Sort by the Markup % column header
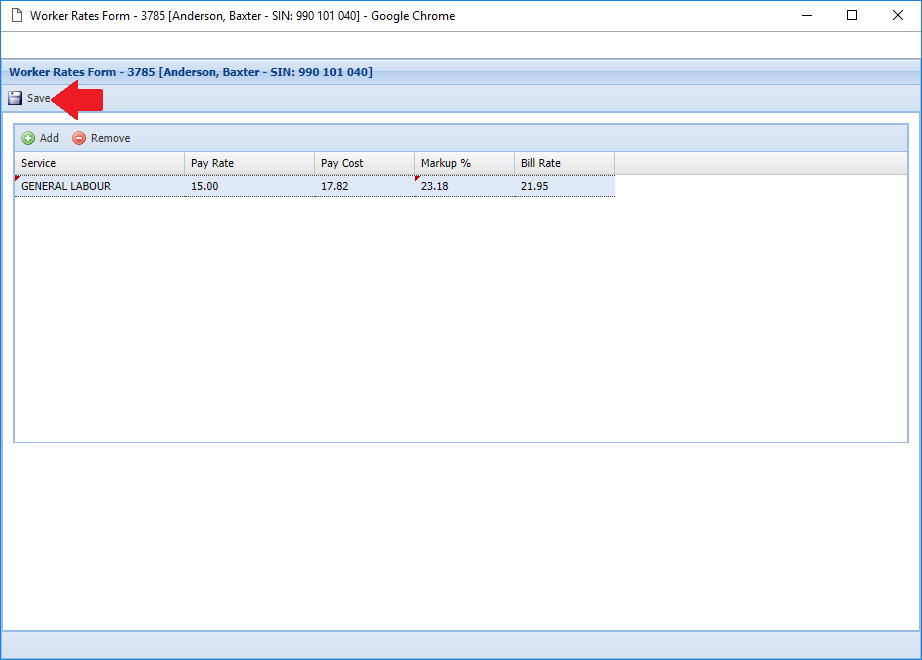Viewport: 922px width, 660px height. pos(465,163)
